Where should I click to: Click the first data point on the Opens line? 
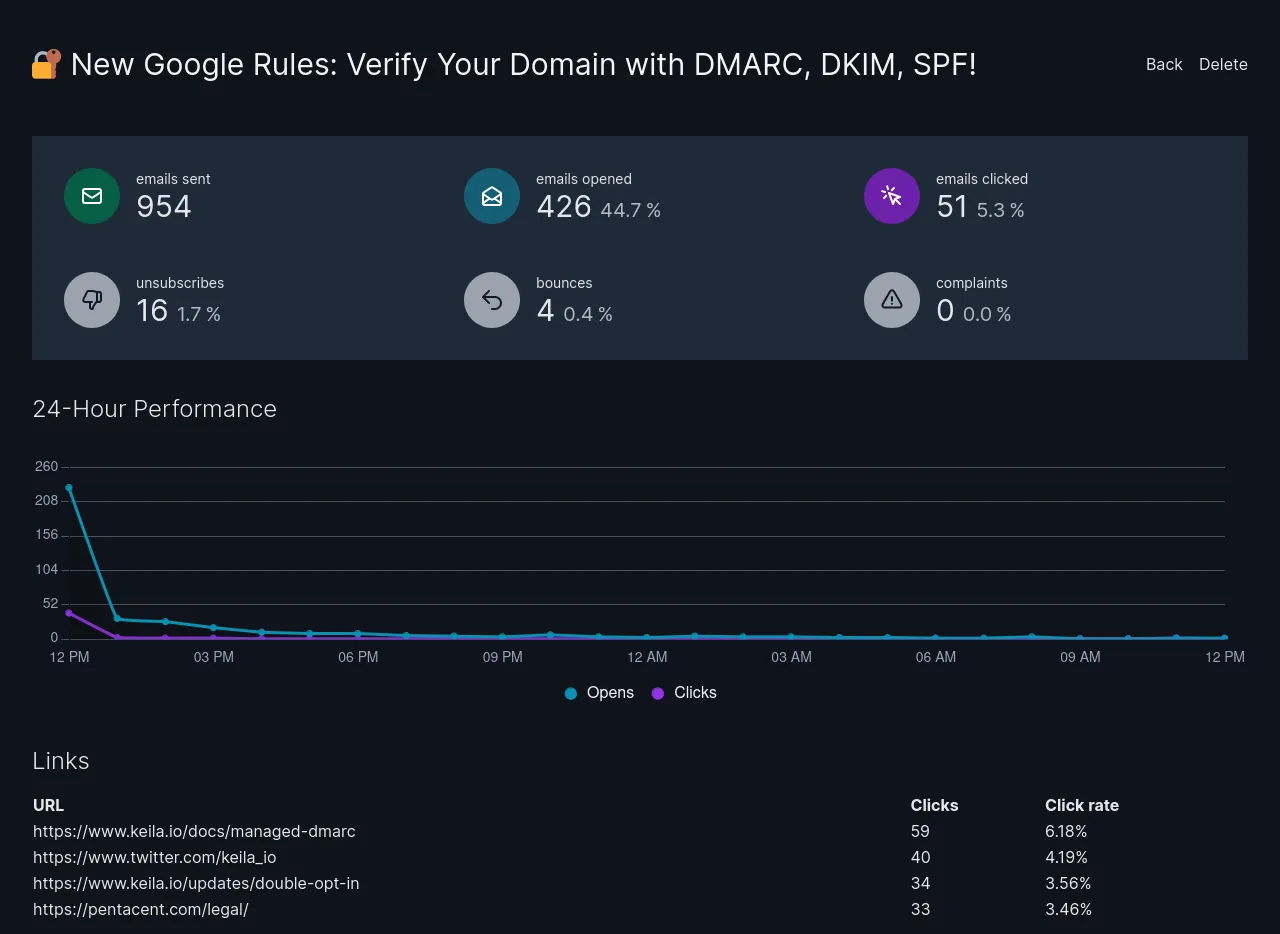69,487
